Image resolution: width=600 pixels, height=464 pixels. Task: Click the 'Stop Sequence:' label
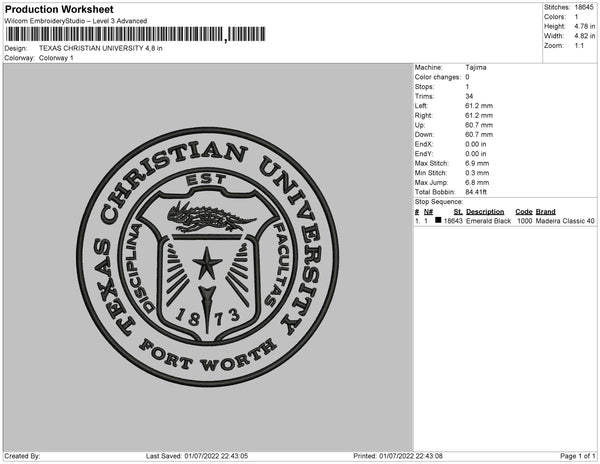tap(439, 202)
